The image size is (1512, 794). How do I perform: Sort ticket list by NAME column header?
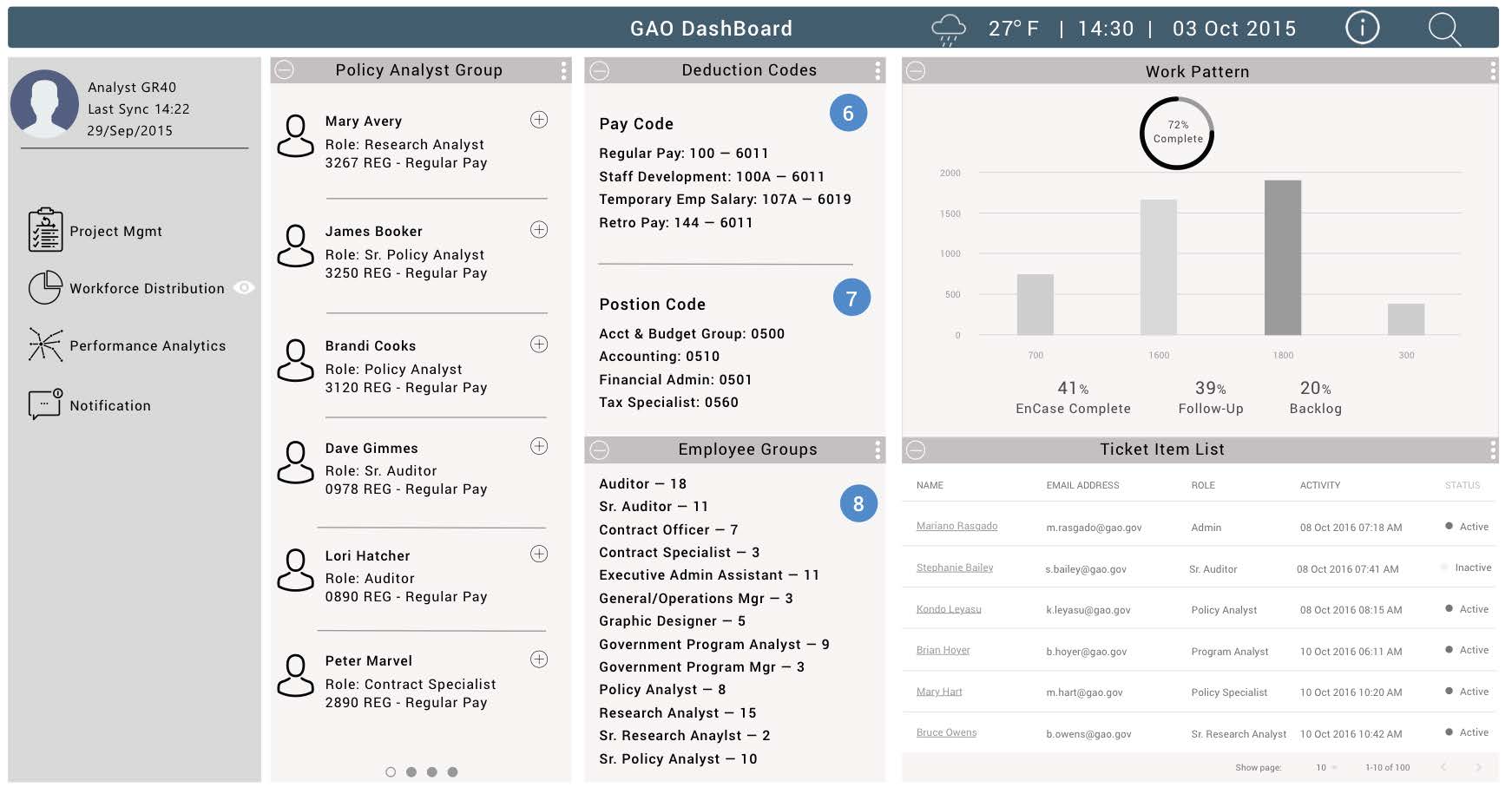(x=930, y=485)
